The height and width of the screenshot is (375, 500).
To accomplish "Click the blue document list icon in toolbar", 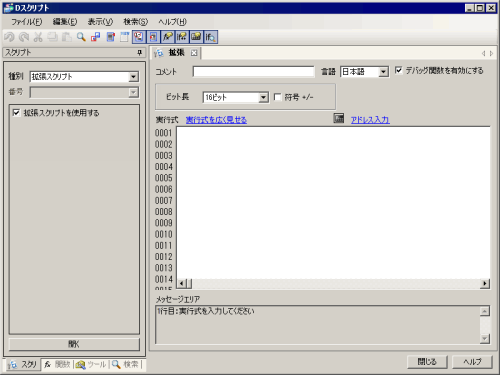I will 110,37.
